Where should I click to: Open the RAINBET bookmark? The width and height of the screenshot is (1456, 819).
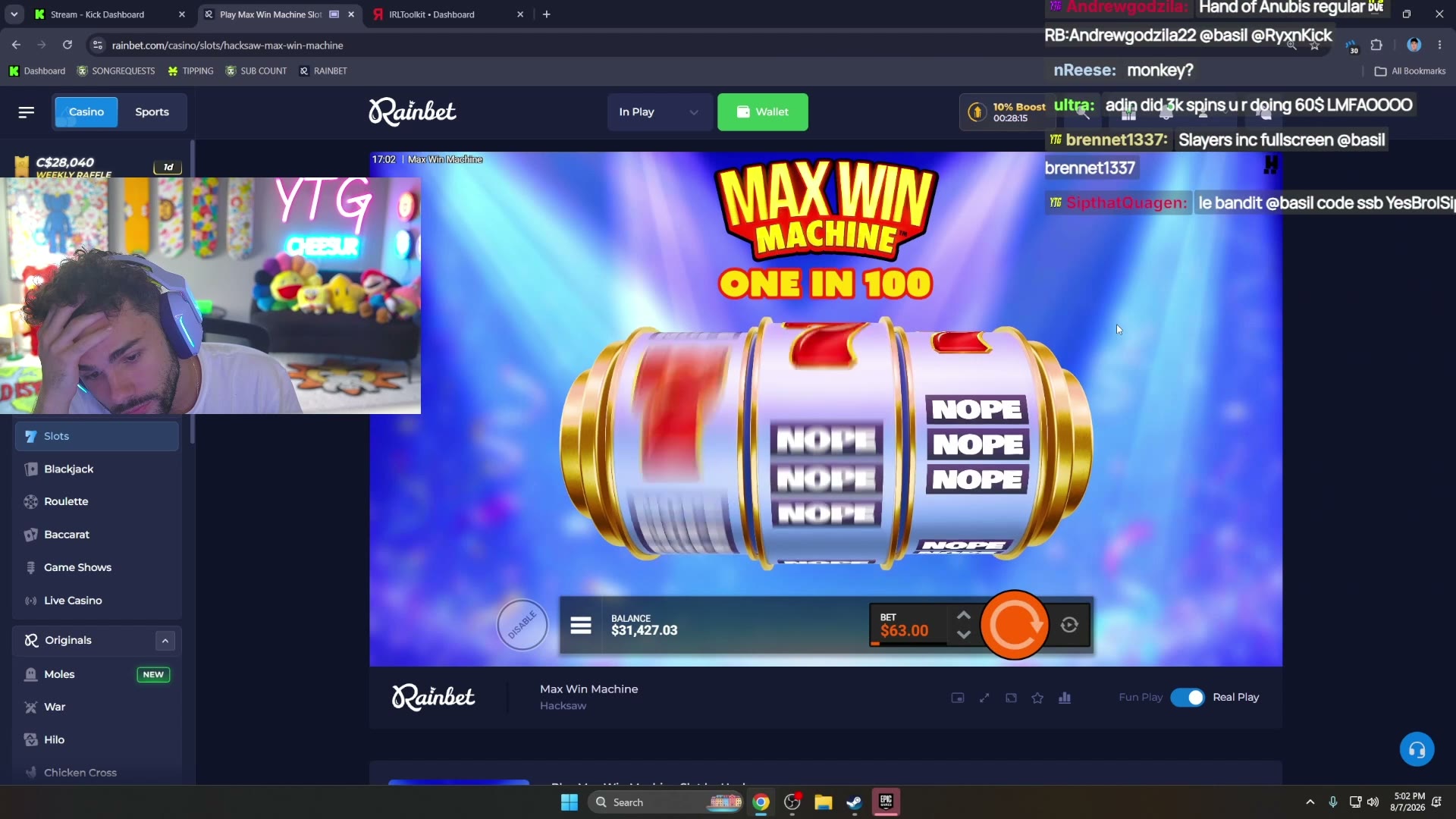323,71
